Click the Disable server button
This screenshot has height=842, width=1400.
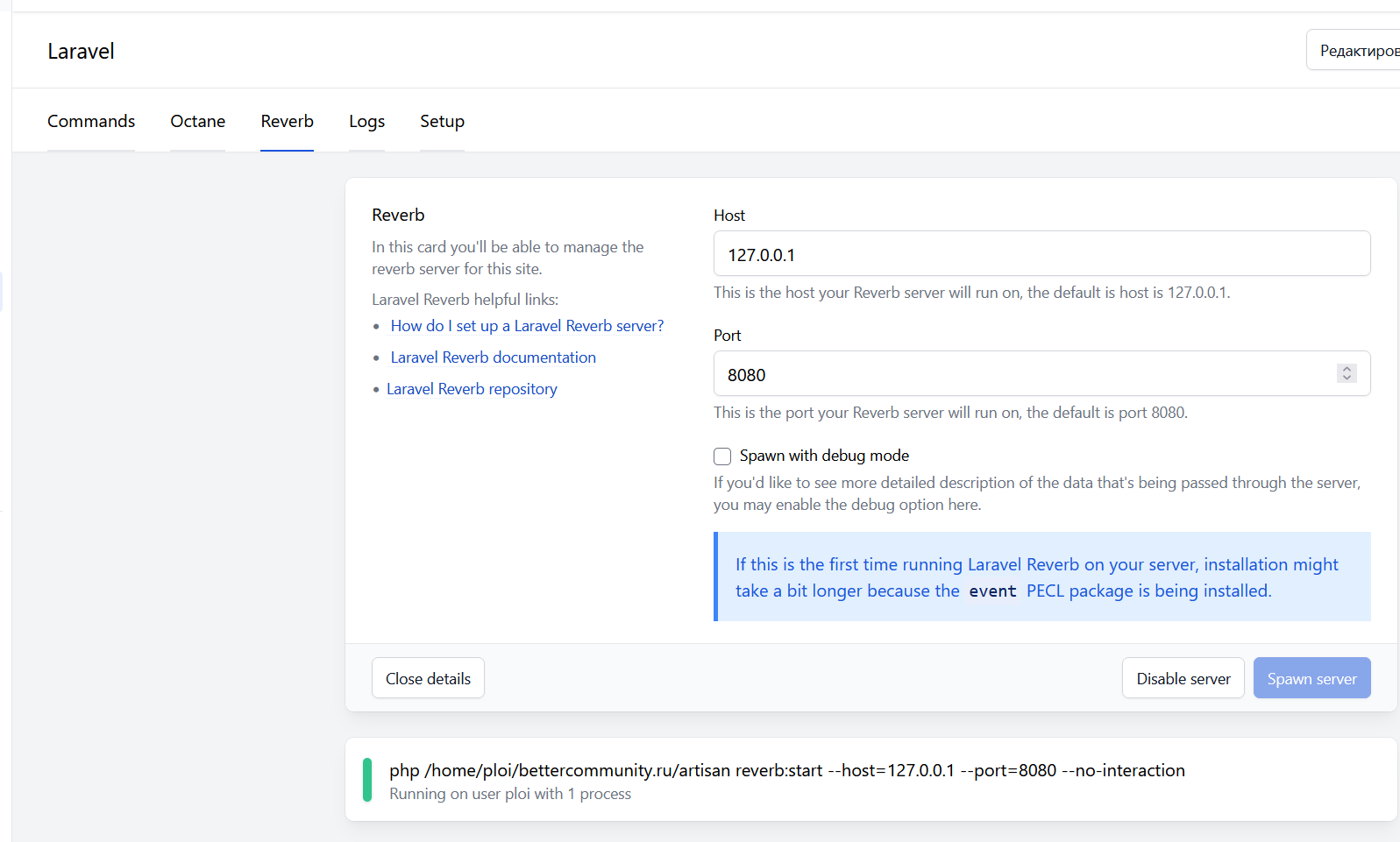[1183, 678]
